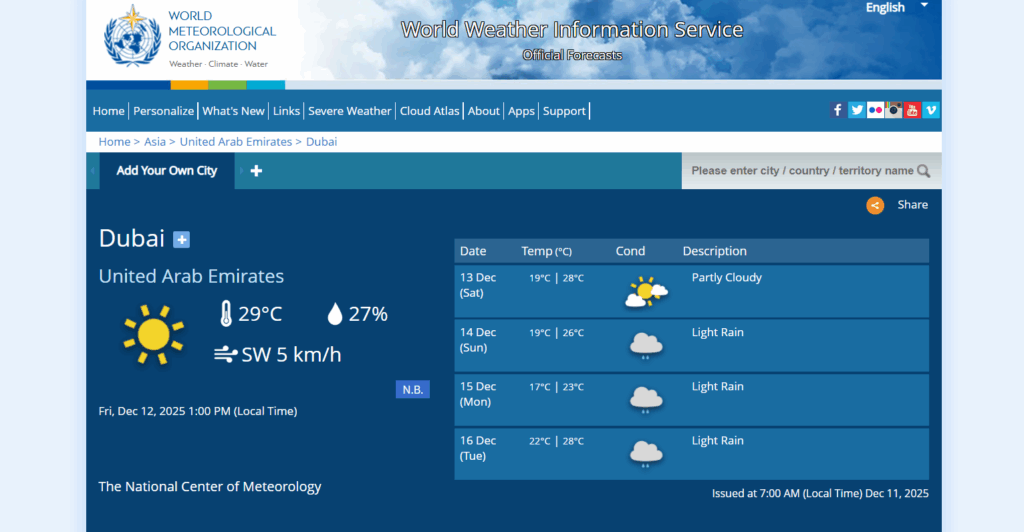Click the light rain icon for 14 Dec
The width and height of the screenshot is (1024, 532).
[x=646, y=346]
